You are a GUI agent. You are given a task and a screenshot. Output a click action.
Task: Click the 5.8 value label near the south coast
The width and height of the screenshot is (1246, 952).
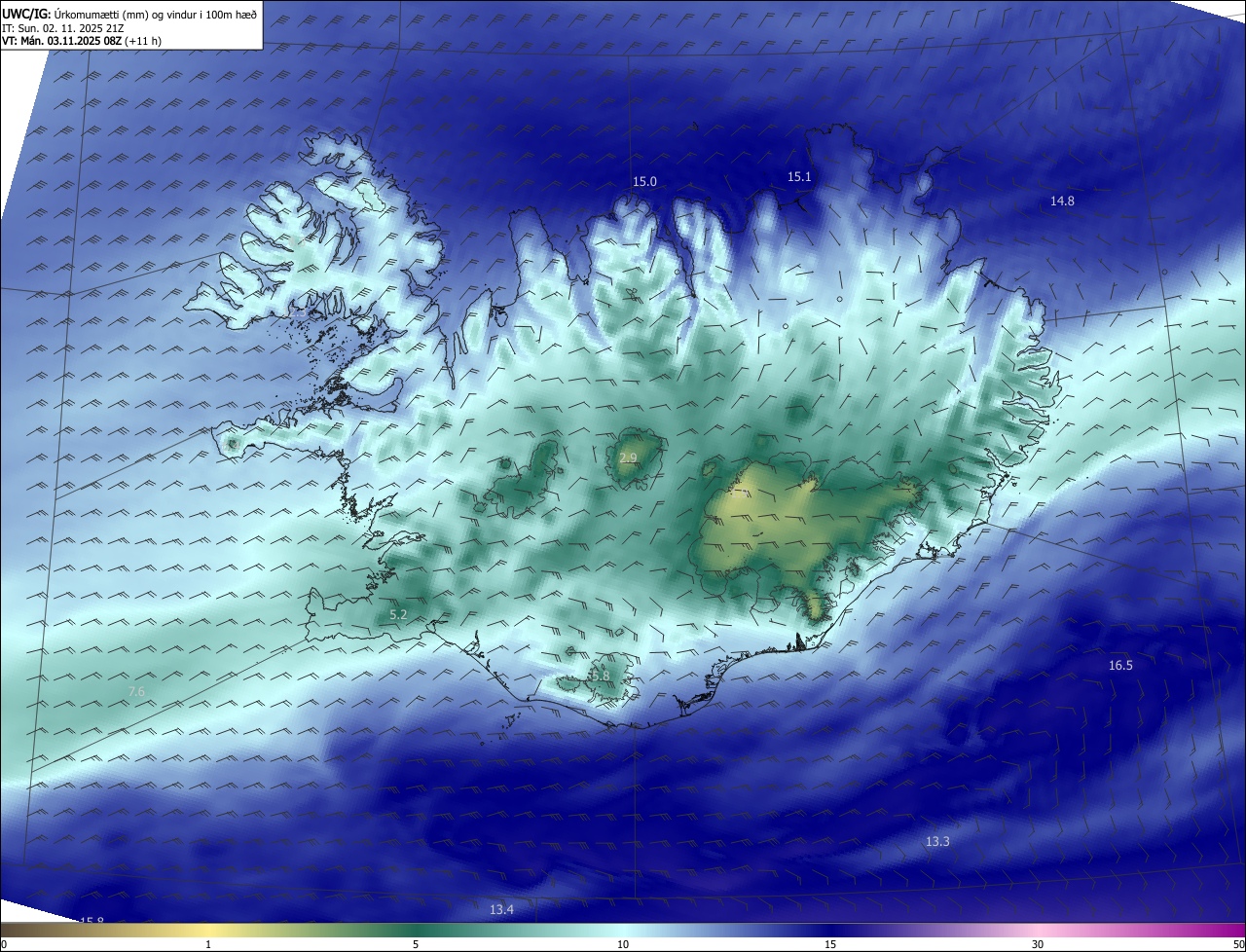click(x=600, y=676)
